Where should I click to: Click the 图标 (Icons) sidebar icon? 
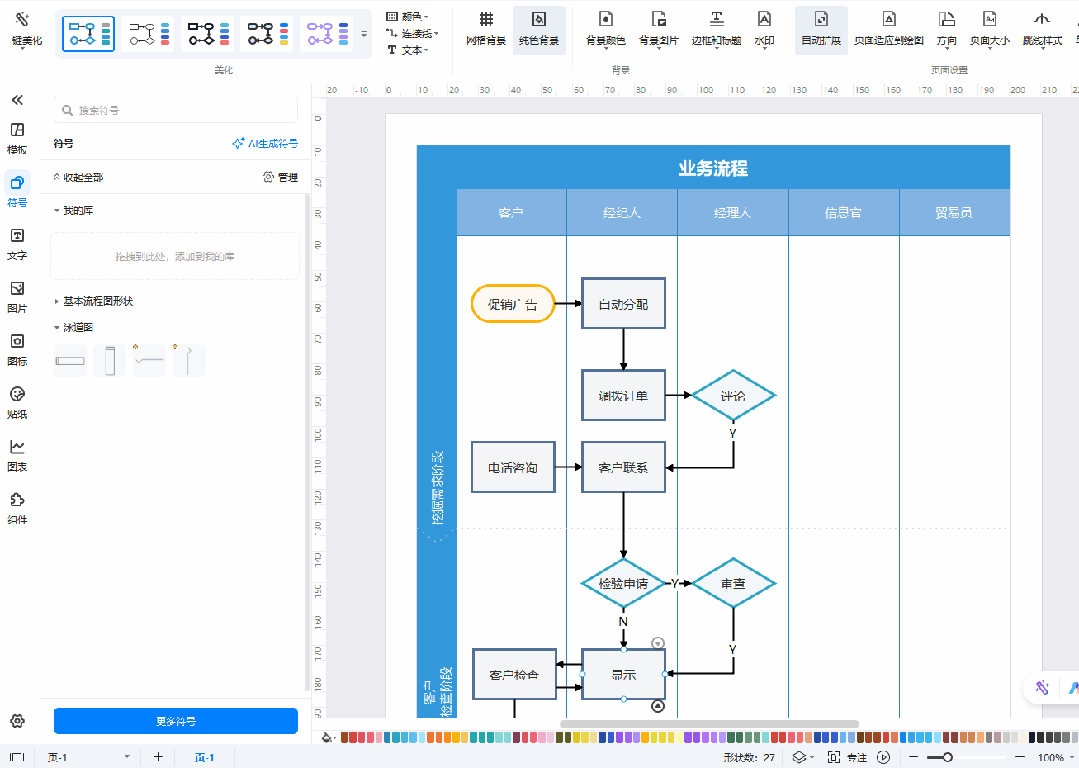17,349
